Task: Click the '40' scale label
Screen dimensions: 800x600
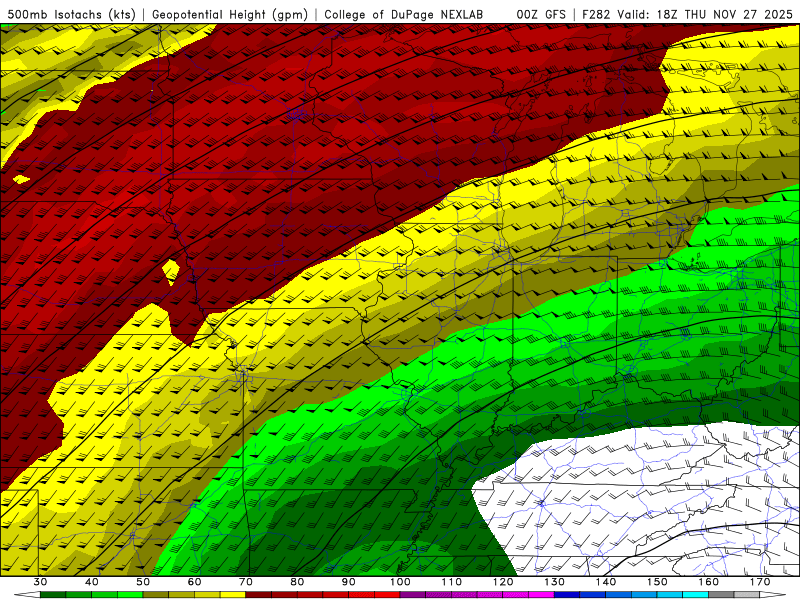Action: 92,582
